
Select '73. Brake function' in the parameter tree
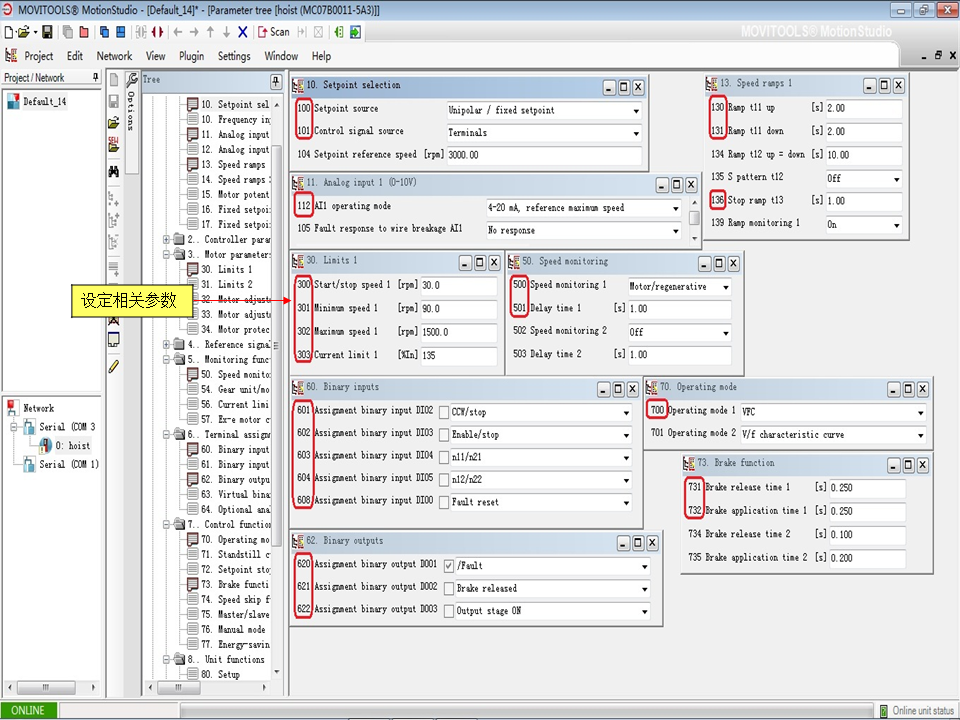pos(234,585)
